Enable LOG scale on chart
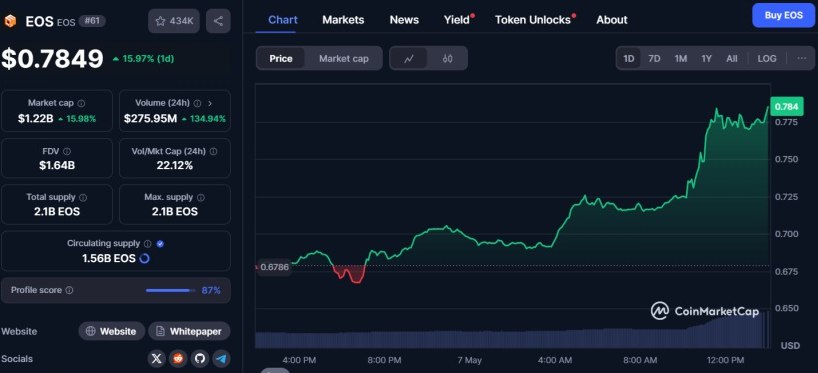 point(767,58)
